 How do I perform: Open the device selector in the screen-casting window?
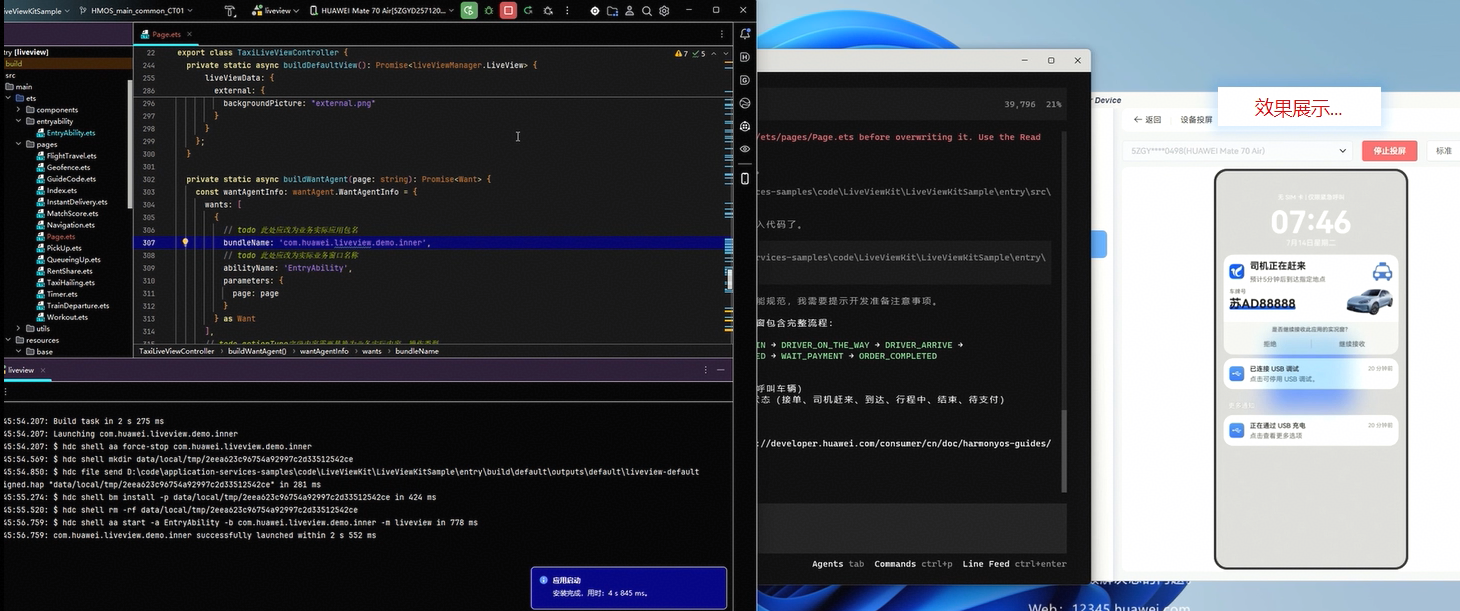click(1238, 151)
